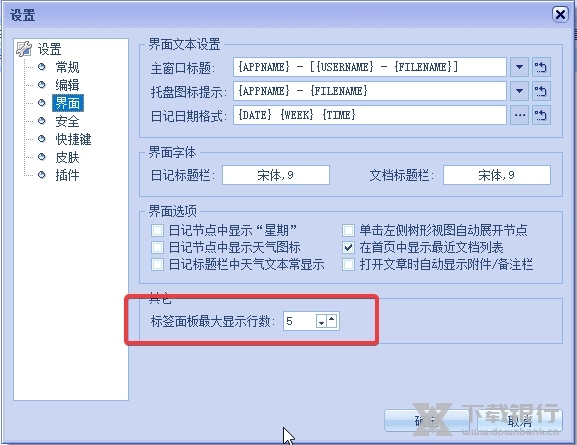Click the tag panel max display rows (标签面板最大显示行数) value field
Image resolution: width=577 pixels, height=445 pixels.
point(300,321)
